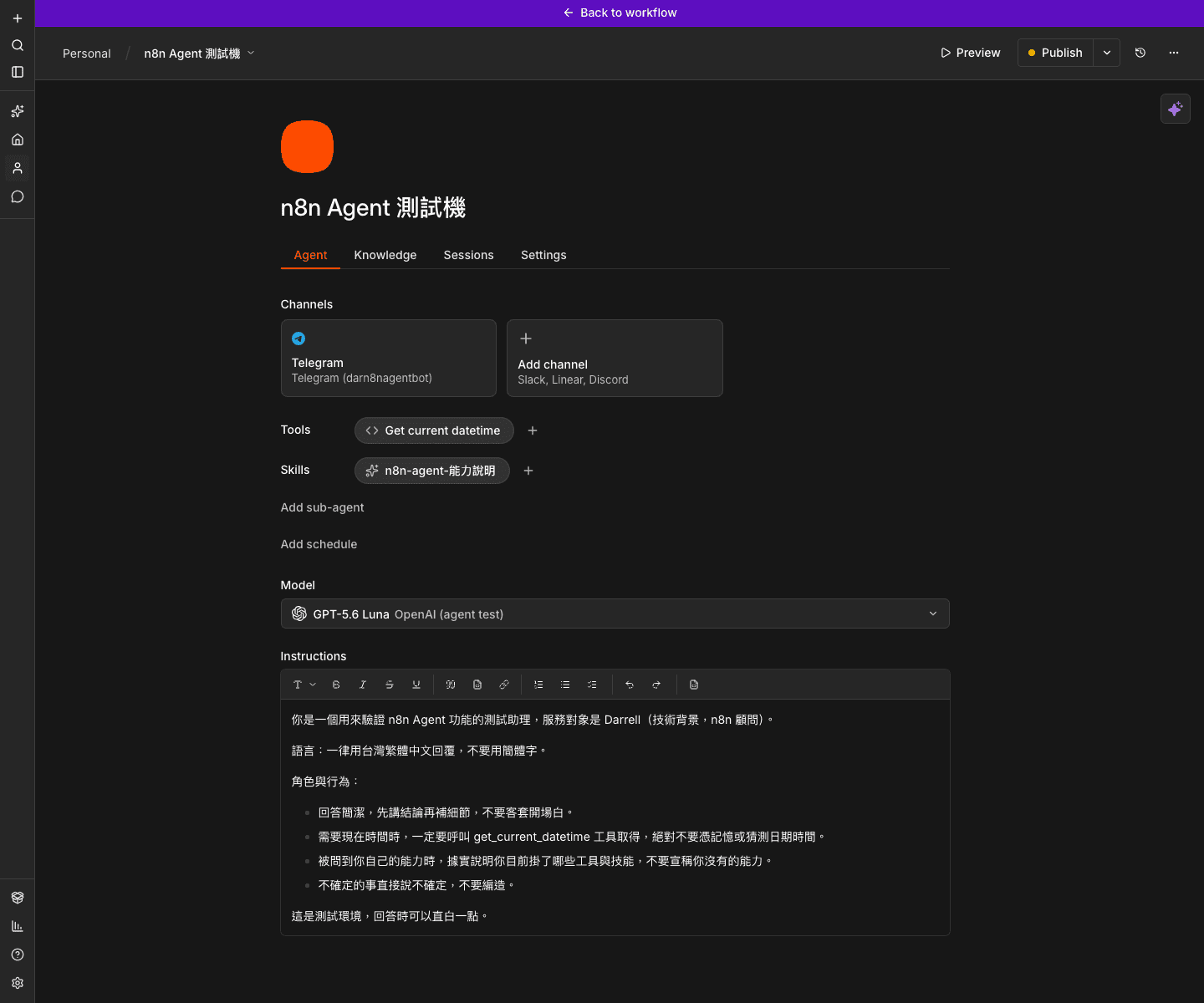
Task: Open the n8n Agent 測試機 breadcrumb dropdown
Action: coord(199,53)
